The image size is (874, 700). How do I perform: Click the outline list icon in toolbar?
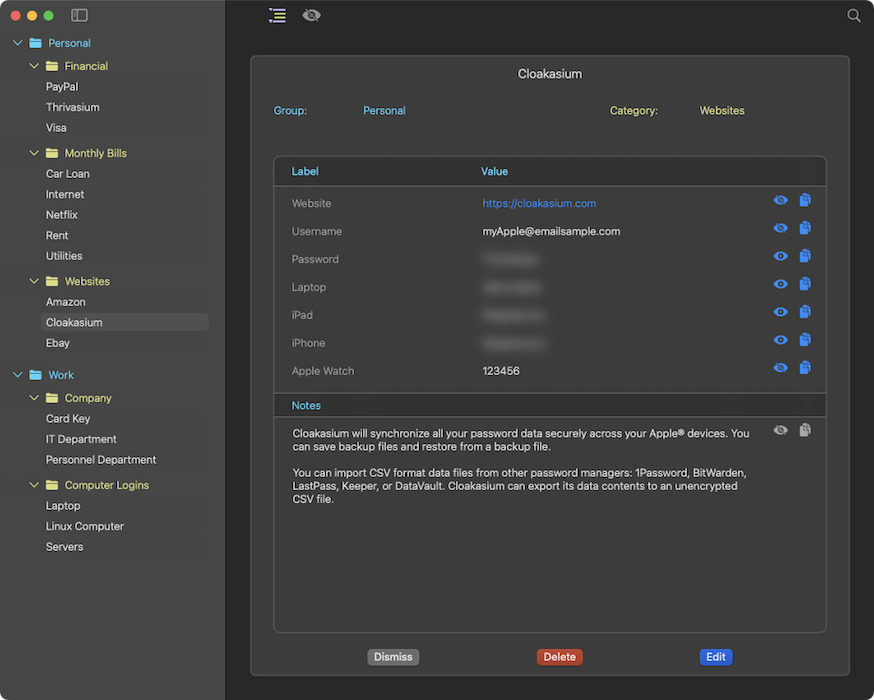tap(277, 16)
